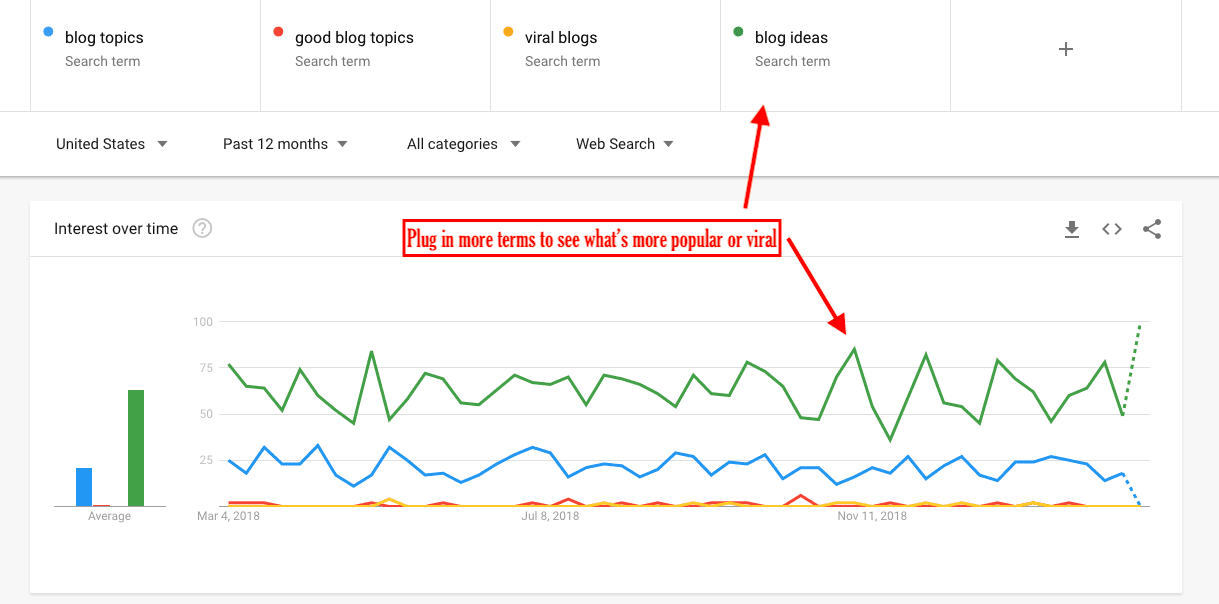Open the United States region dropdown
Screen dimensions: 1219x604
coord(111,144)
